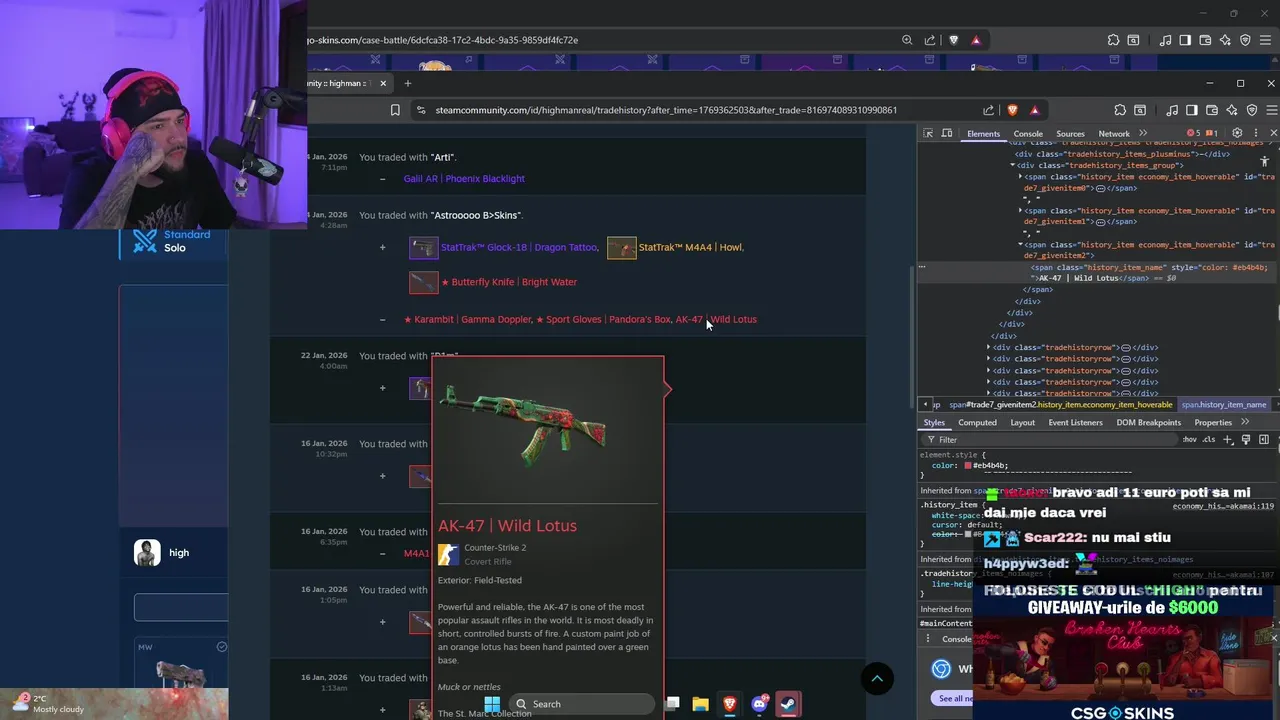Open Extensions puzzle icon in front browser
This screenshot has width=1280, height=720.
(x=1122, y=110)
